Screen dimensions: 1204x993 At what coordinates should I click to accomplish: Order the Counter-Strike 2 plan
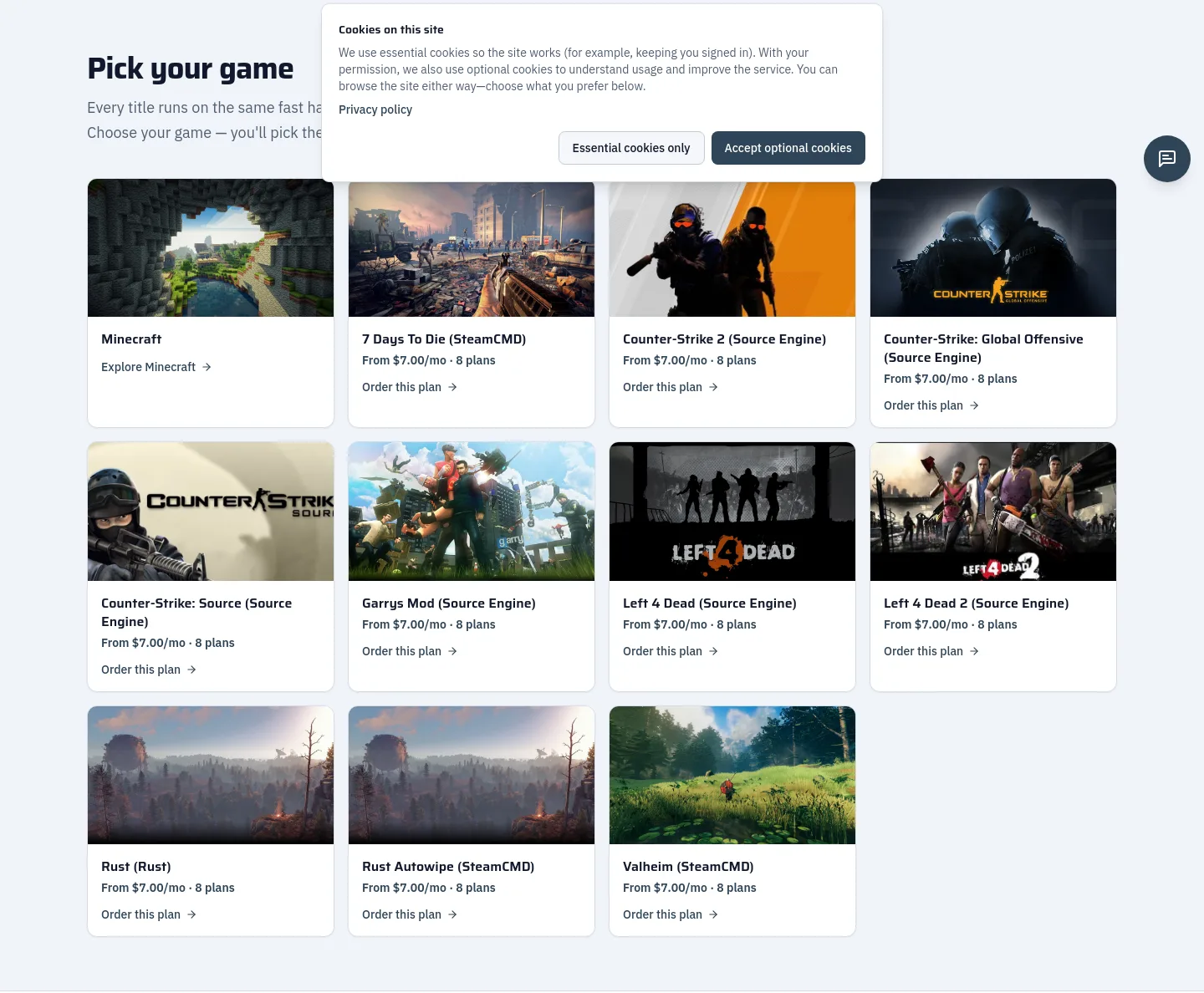(671, 387)
